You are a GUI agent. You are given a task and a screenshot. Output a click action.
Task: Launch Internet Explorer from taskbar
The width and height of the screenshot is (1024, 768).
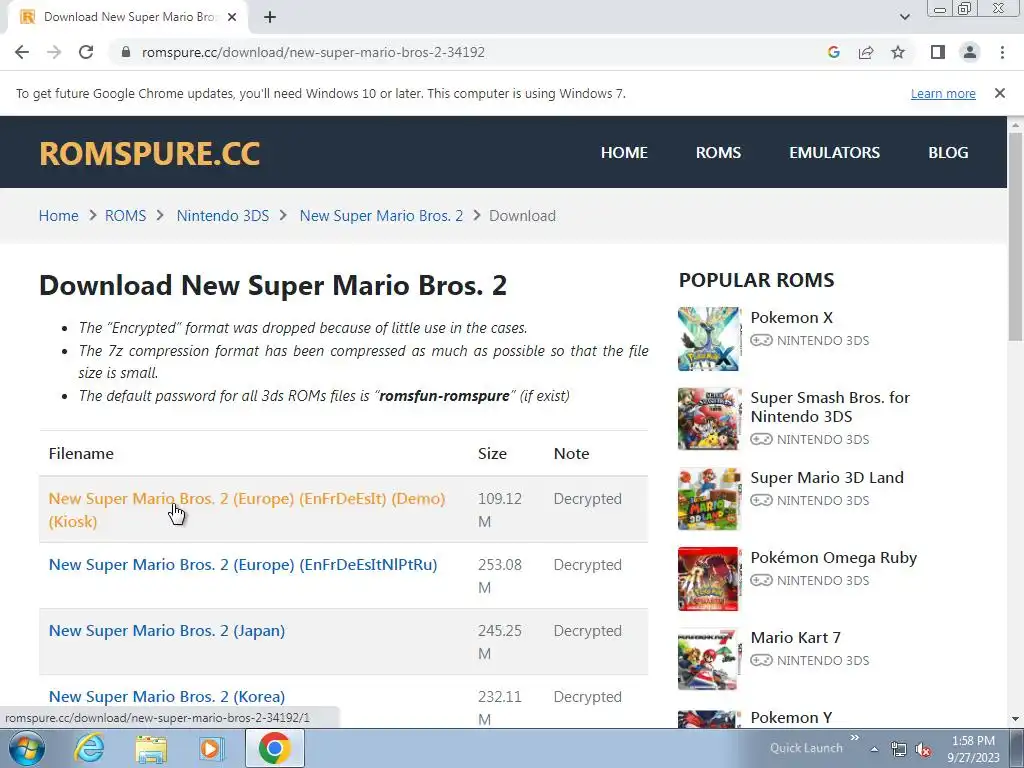tap(88, 748)
